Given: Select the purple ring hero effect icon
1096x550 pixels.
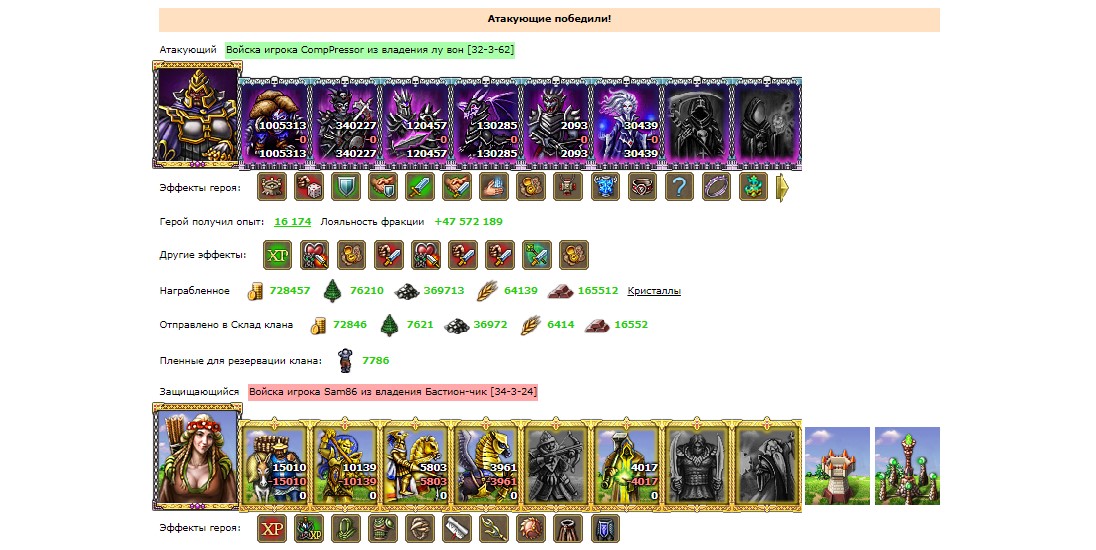Looking at the screenshot, I should pyautogui.click(x=716, y=187).
